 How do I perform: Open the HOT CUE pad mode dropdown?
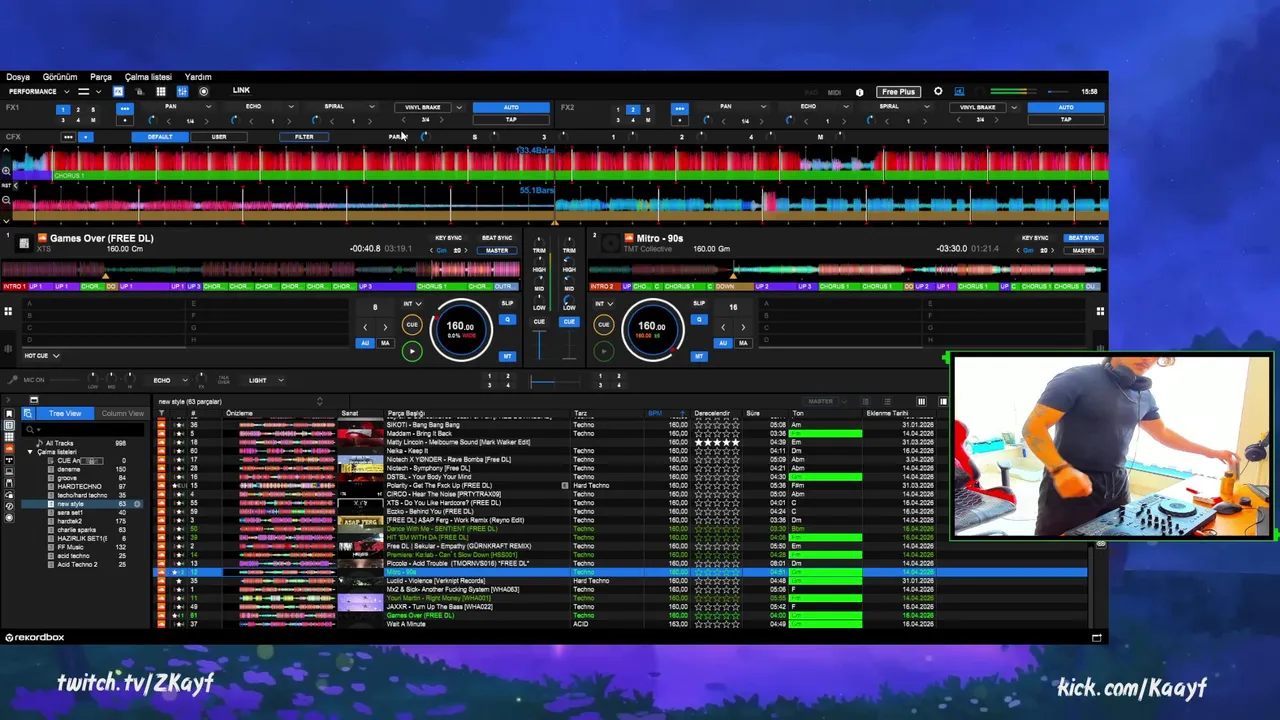click(x=41, y=356)
